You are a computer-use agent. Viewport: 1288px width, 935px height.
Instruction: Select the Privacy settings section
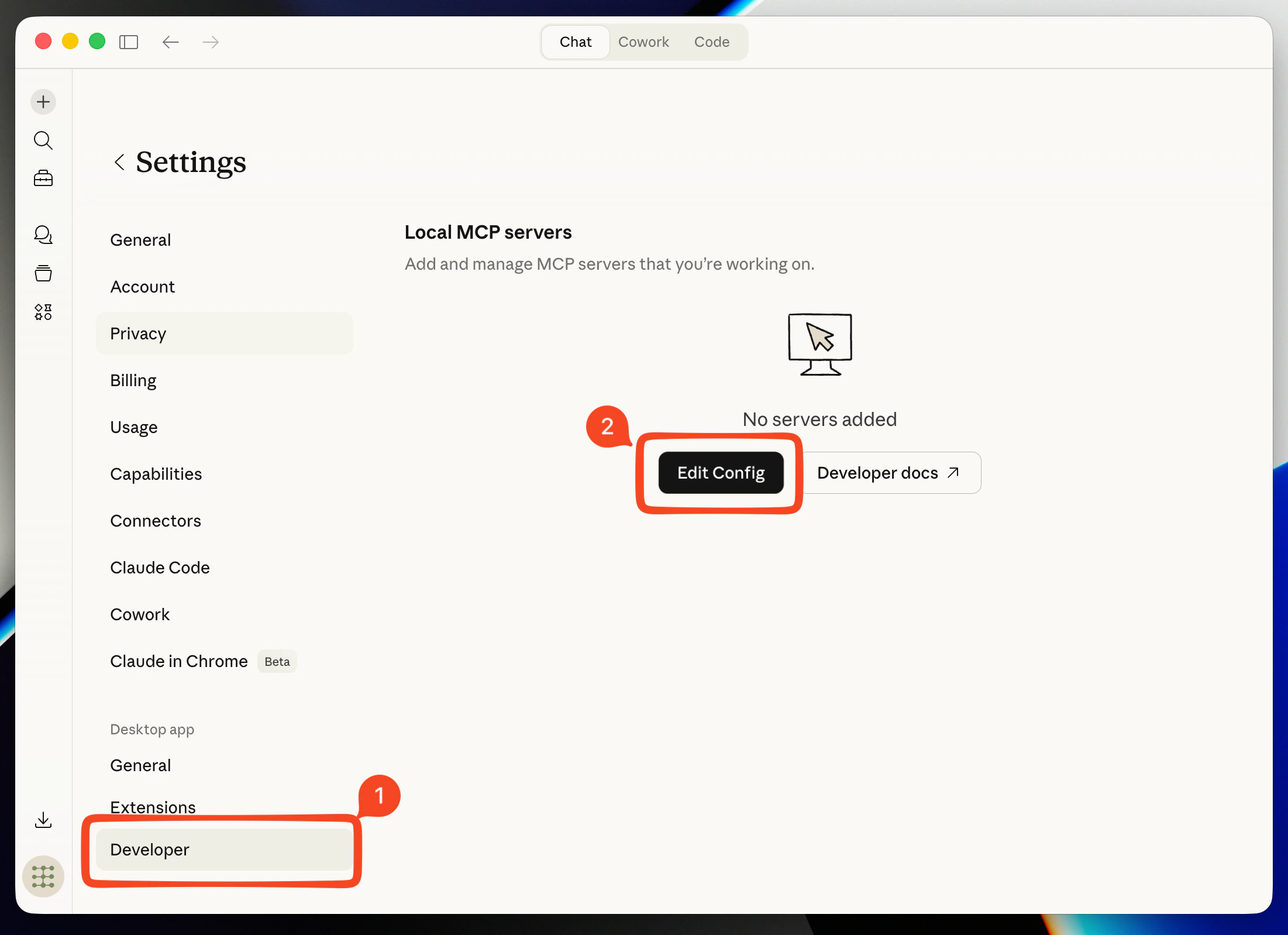coord(138,334)
